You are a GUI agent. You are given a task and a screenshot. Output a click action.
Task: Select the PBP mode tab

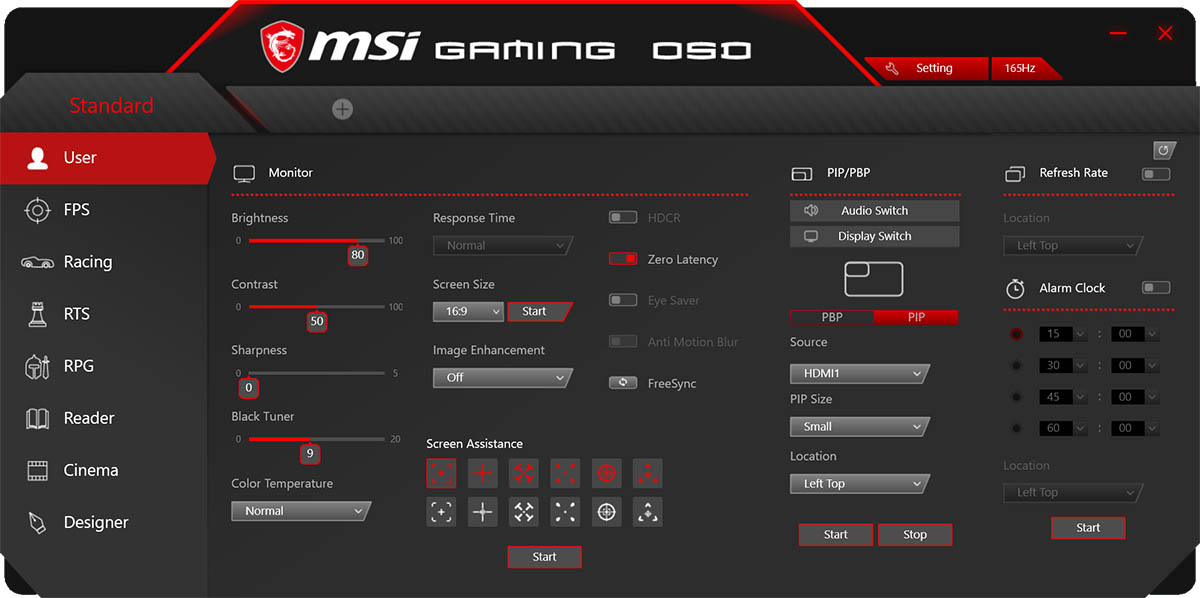click(x=832, y=317)
